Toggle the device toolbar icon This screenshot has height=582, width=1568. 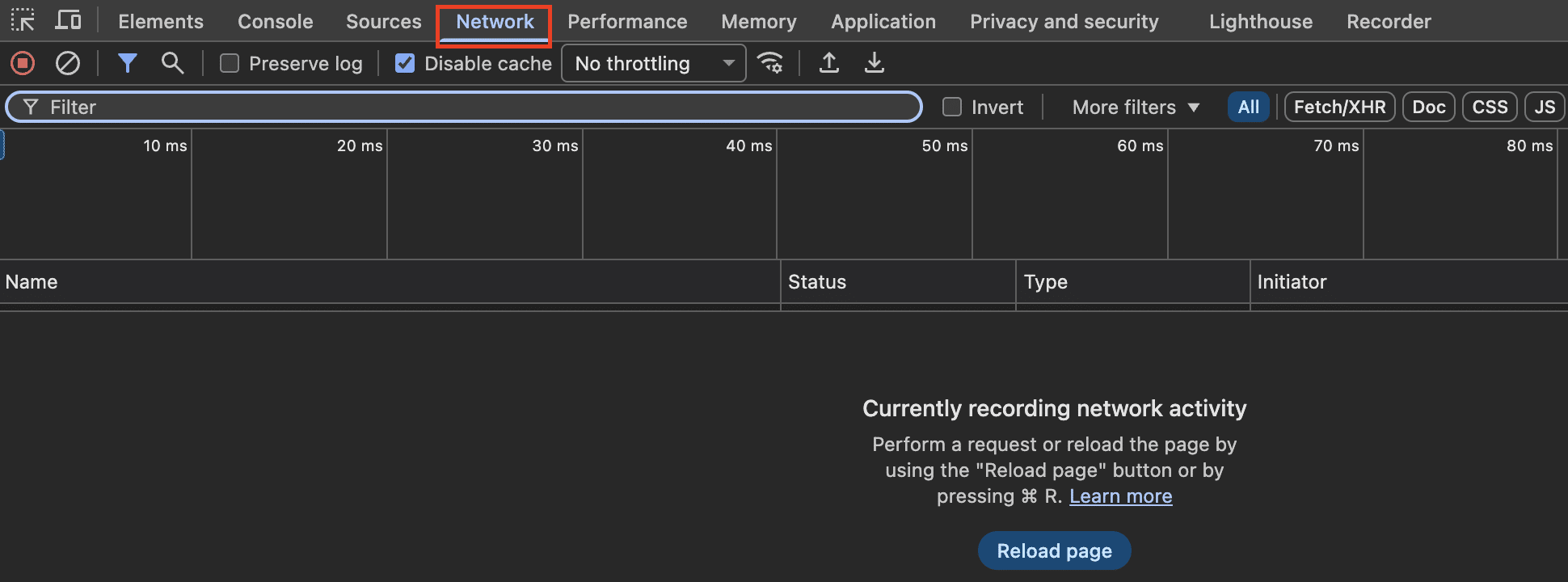click(x=68, y=20)
